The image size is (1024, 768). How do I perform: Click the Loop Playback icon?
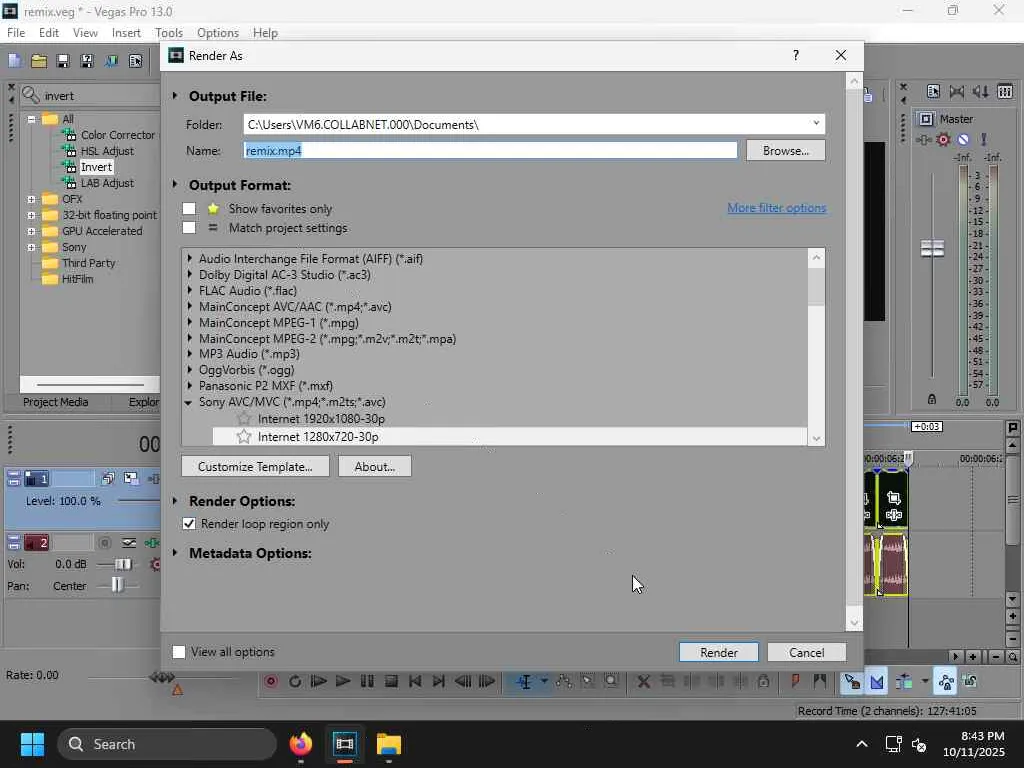coord(295,682)
